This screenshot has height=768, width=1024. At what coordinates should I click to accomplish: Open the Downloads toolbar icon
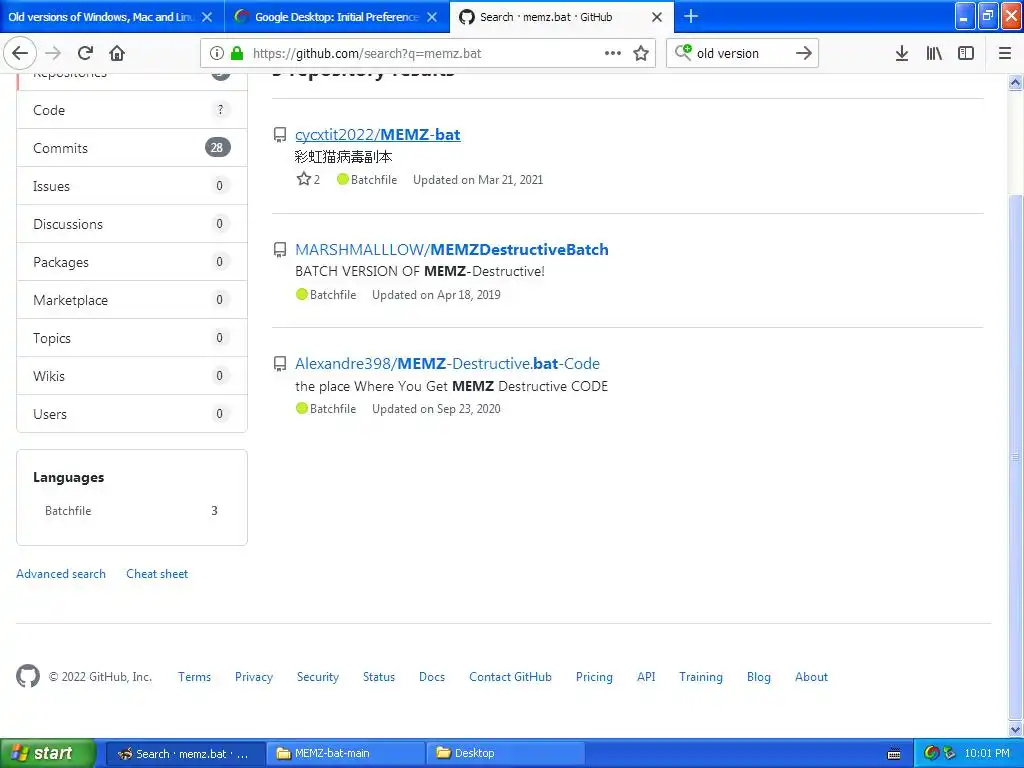click(x=901, y=53)
